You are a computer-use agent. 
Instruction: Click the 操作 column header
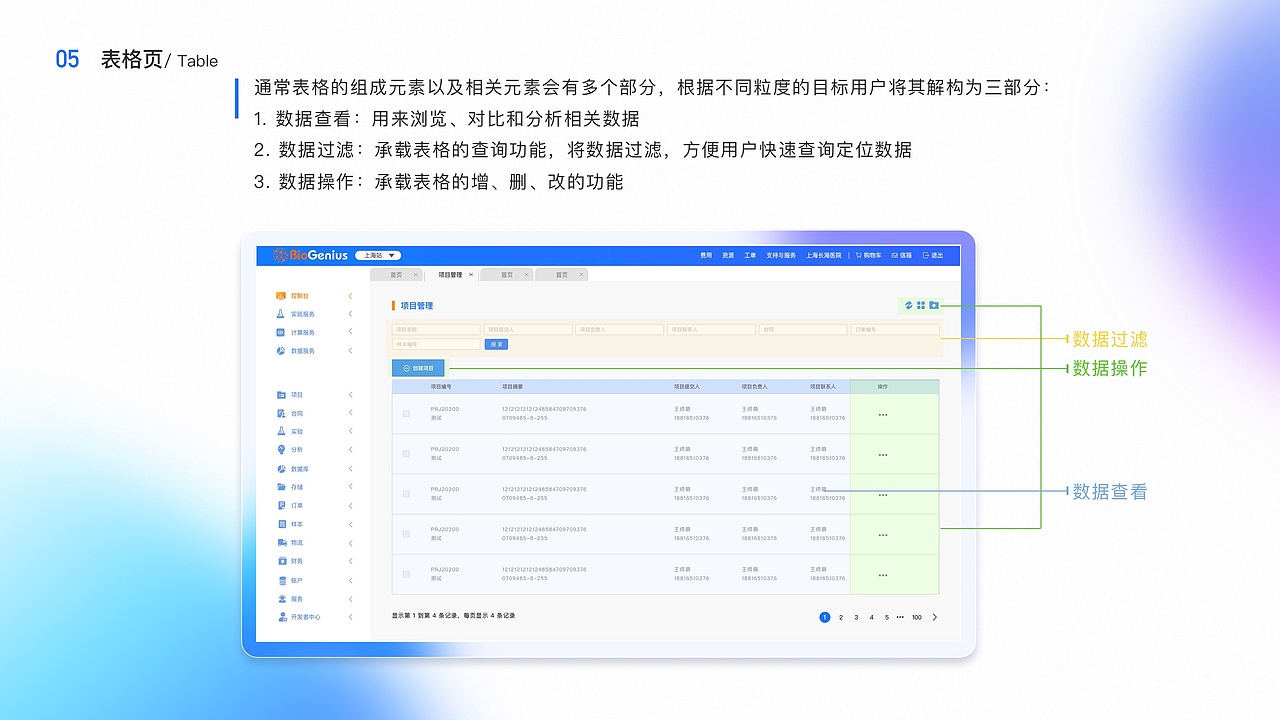pos(883,386)
